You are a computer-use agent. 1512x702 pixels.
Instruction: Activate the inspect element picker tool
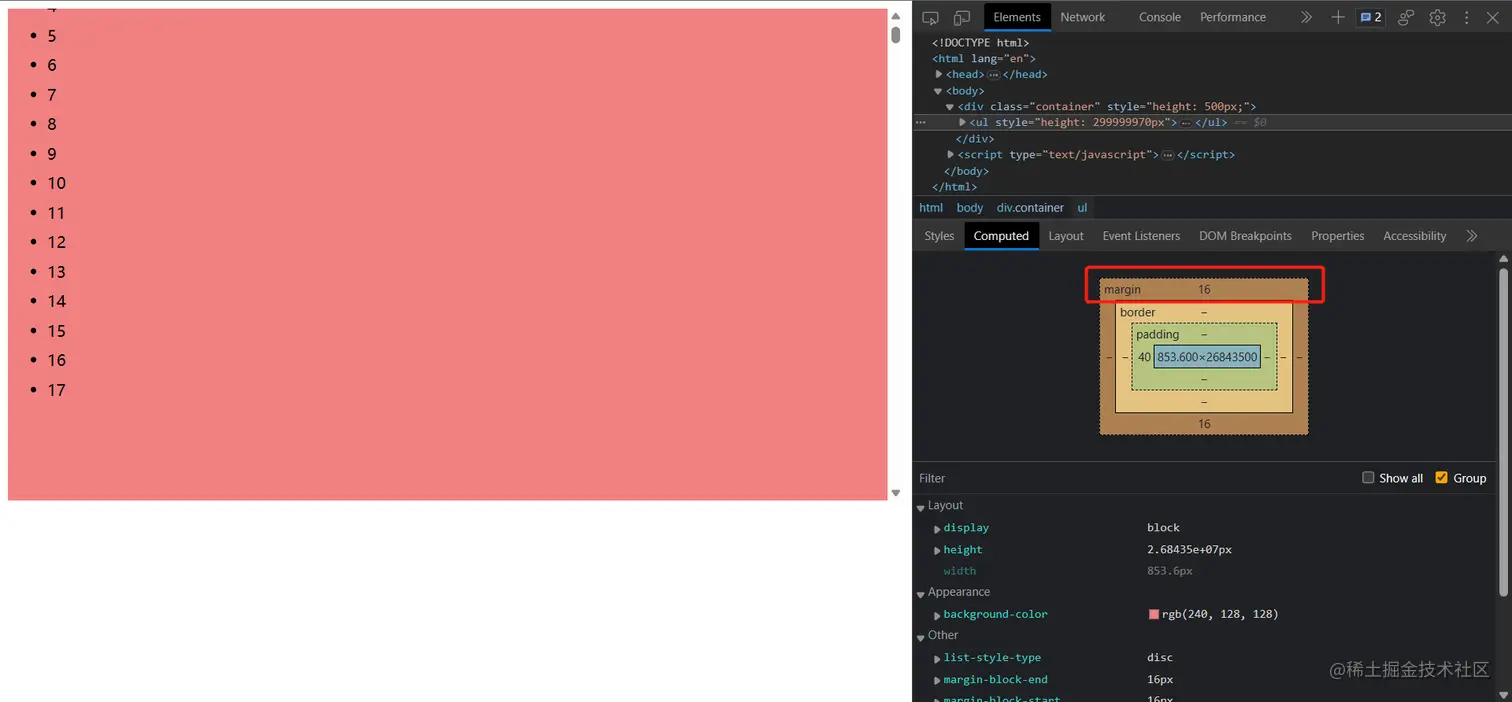pos(930,18)
